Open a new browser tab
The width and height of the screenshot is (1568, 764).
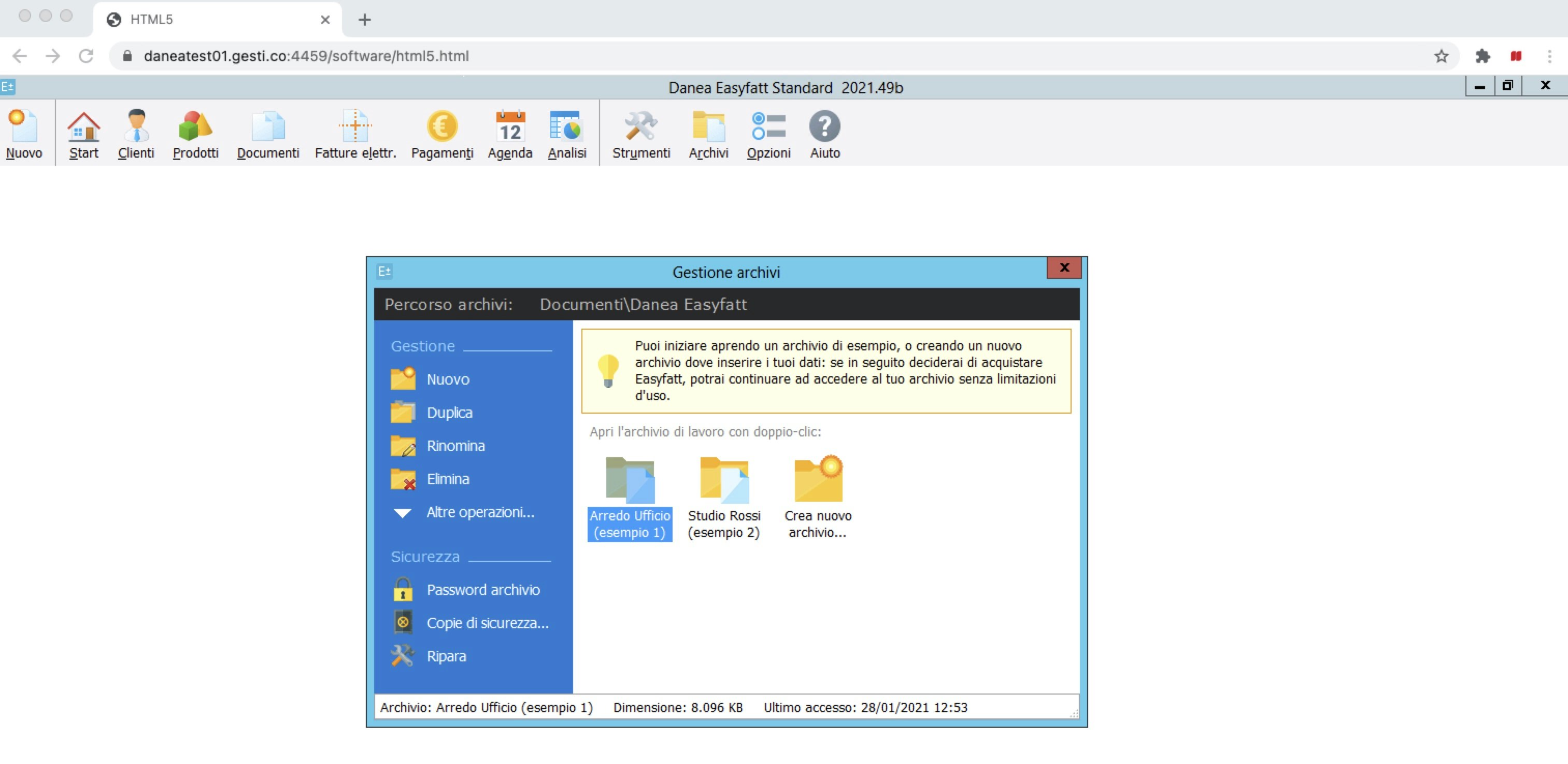pos(365,20)
